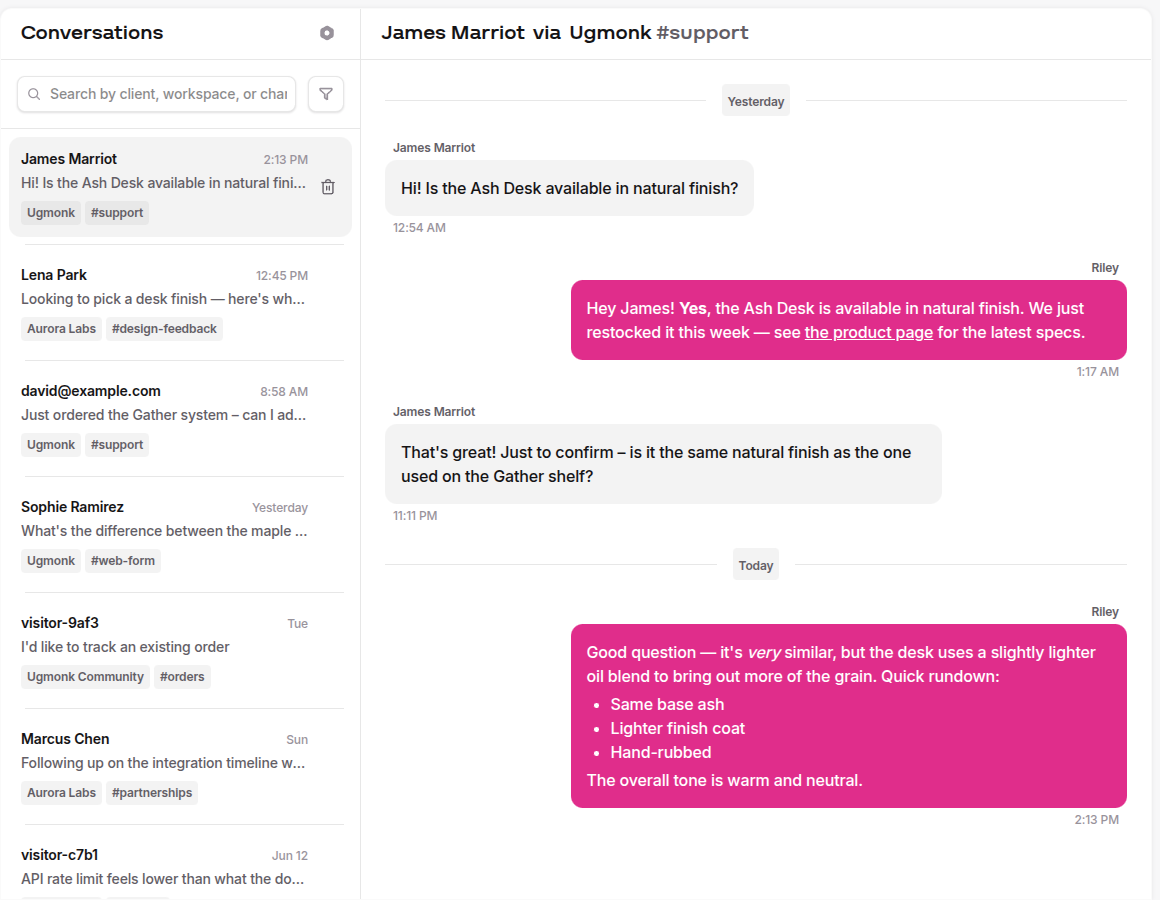Select James Marriot conversation

pos(180,186)
